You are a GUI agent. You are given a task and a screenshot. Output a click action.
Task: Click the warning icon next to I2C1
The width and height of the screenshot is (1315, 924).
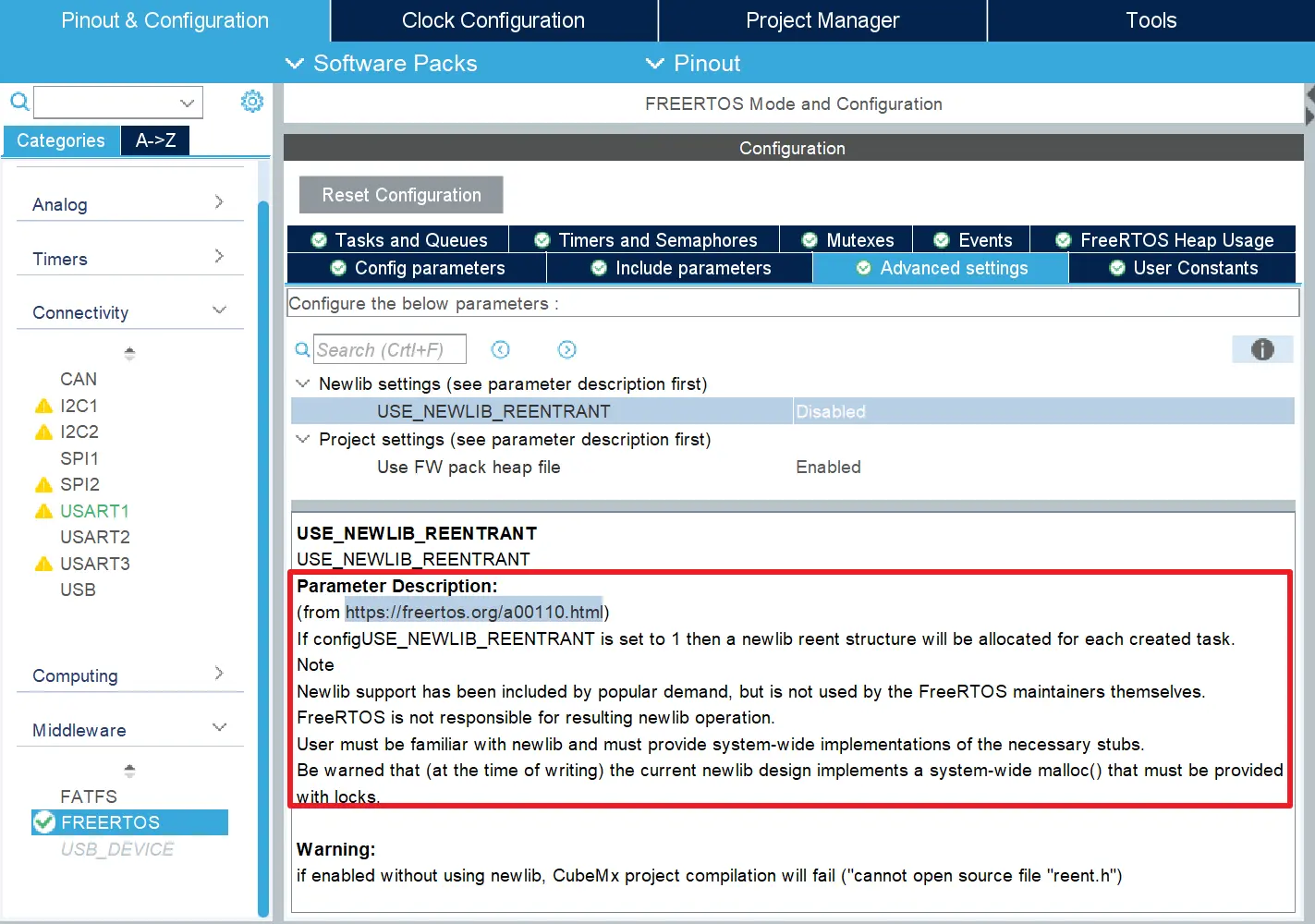43,406
